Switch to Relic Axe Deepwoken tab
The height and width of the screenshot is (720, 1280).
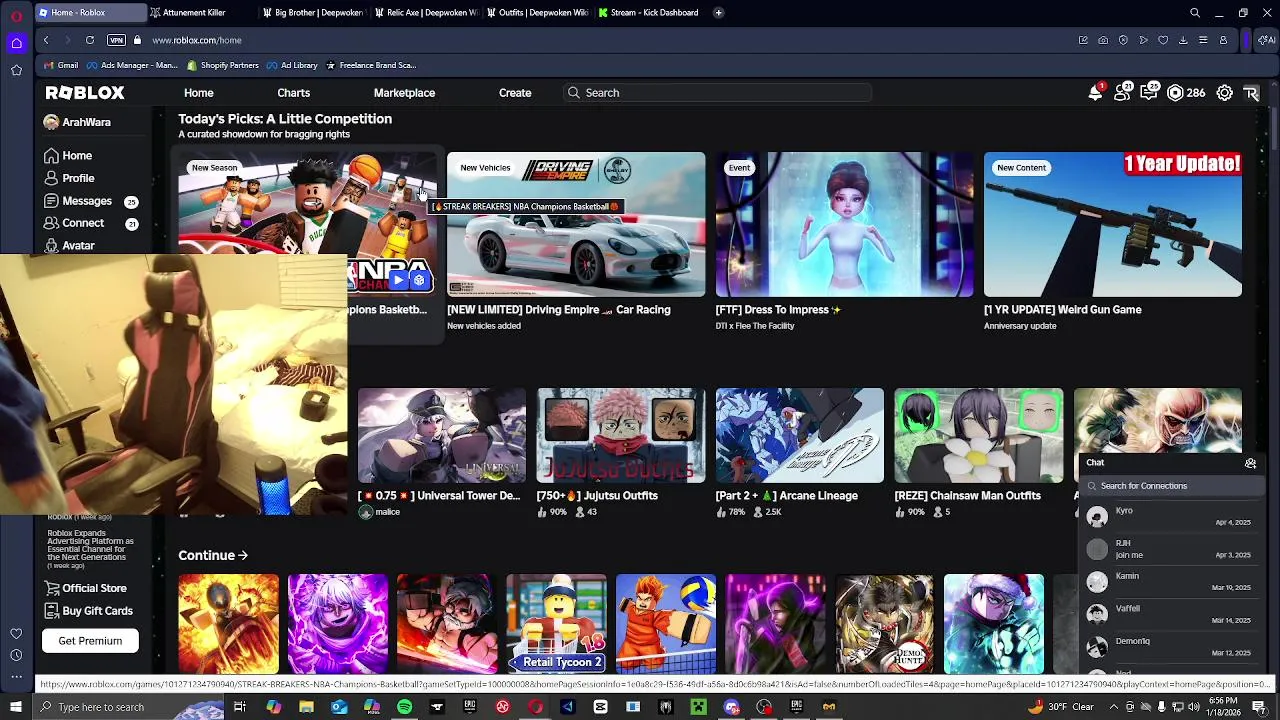click(426, 13)
